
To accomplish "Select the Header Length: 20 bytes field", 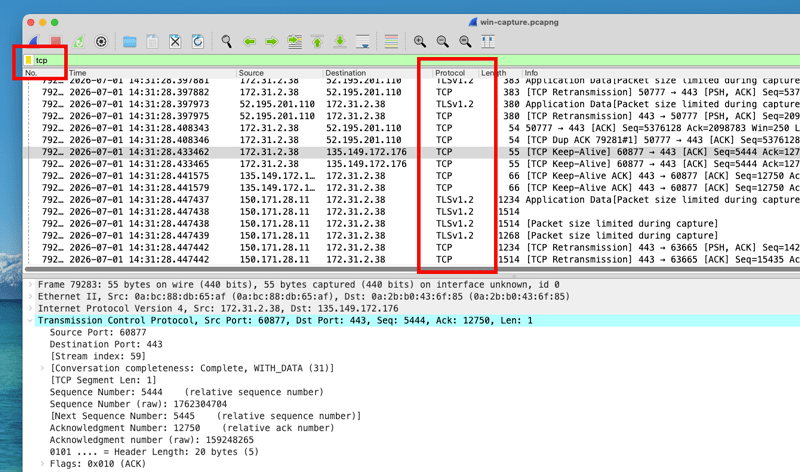I will click(154, 452).
